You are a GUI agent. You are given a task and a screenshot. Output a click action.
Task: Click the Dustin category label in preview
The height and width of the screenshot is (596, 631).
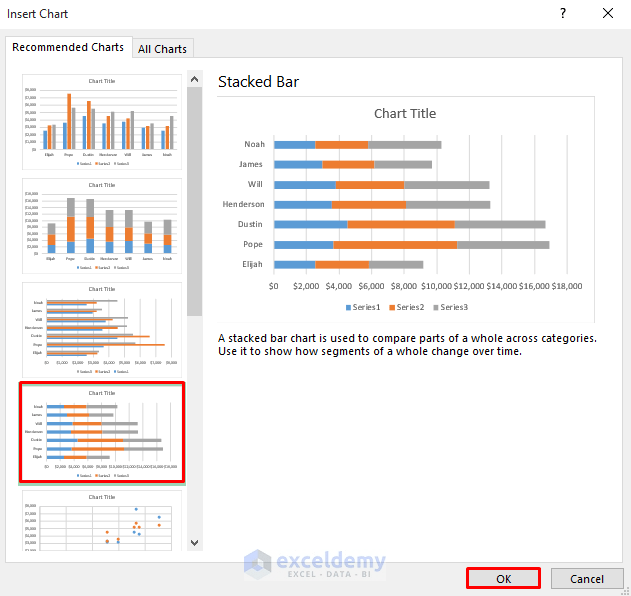(250, 224)
